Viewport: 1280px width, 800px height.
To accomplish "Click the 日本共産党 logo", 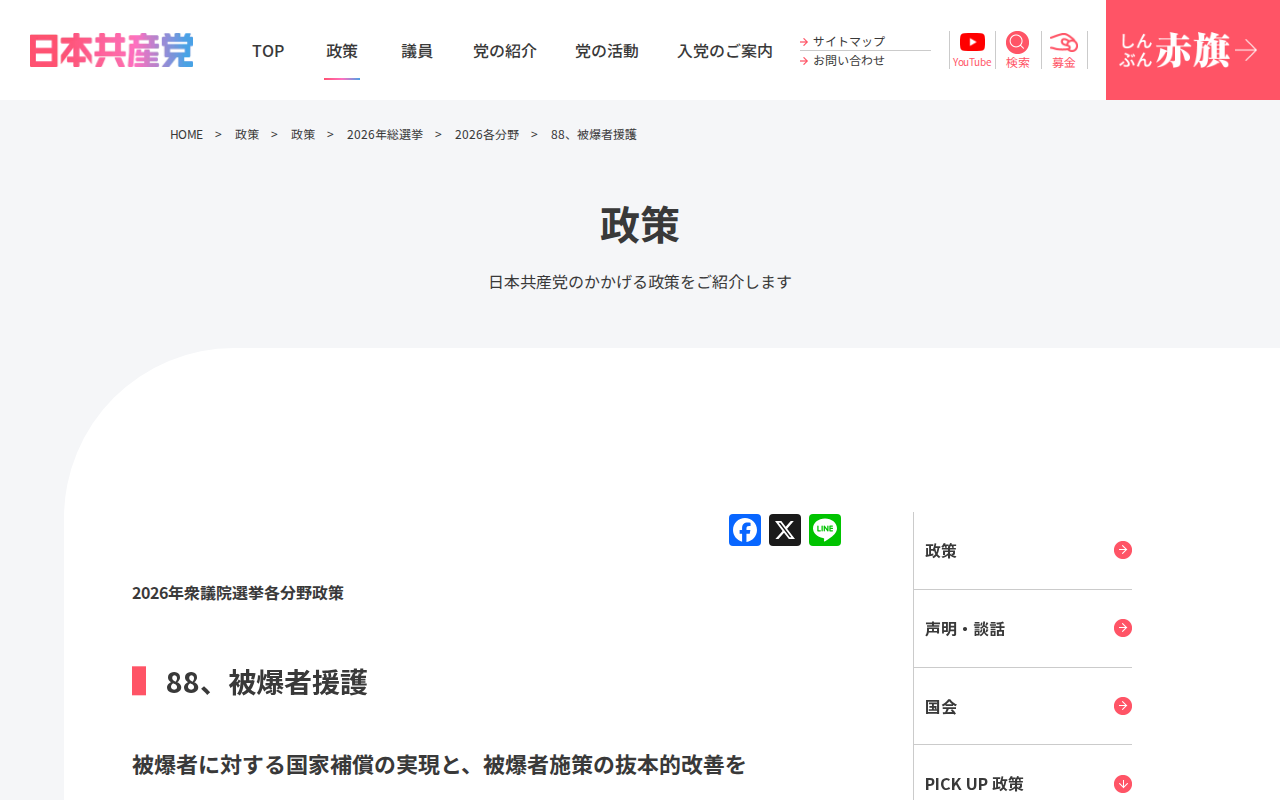I will click(111, 50).
